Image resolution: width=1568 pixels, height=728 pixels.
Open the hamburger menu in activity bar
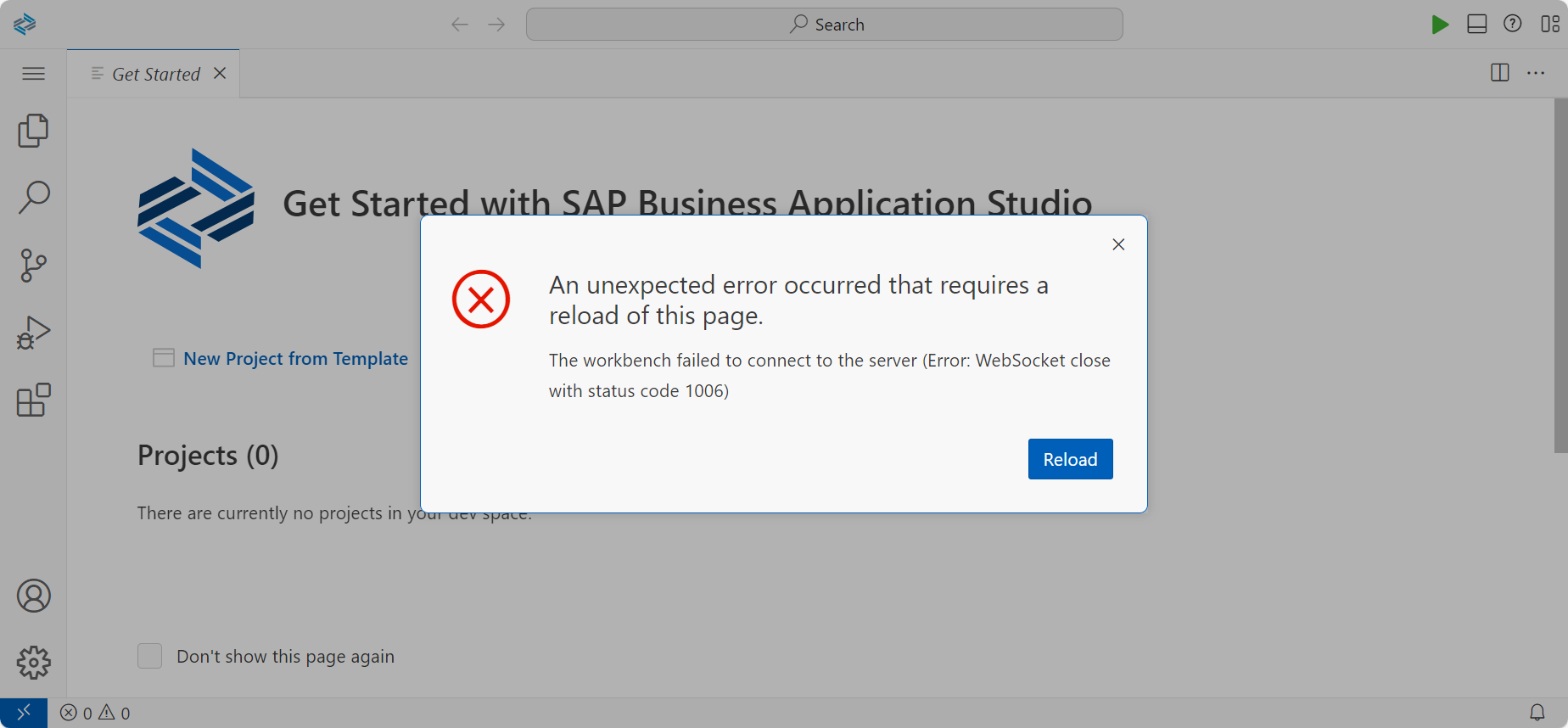(x=33, y=74)
